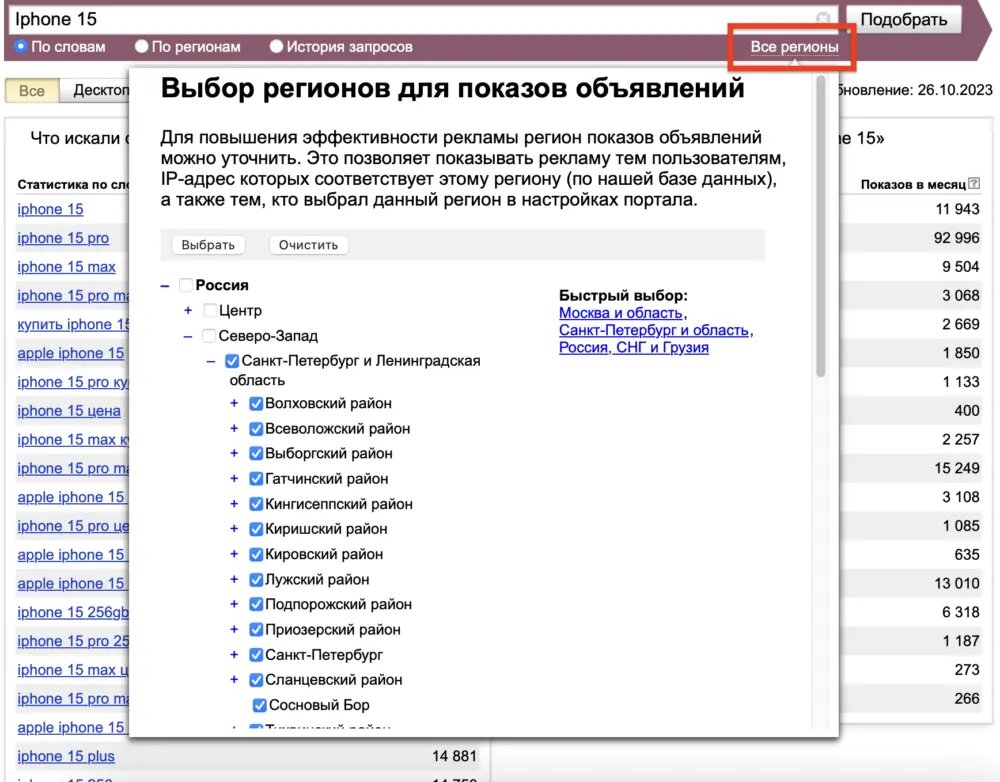Viewport: 1000px width, 782px height.
Task: Check the Россия checkbox
Action: (x=186, y=285)
